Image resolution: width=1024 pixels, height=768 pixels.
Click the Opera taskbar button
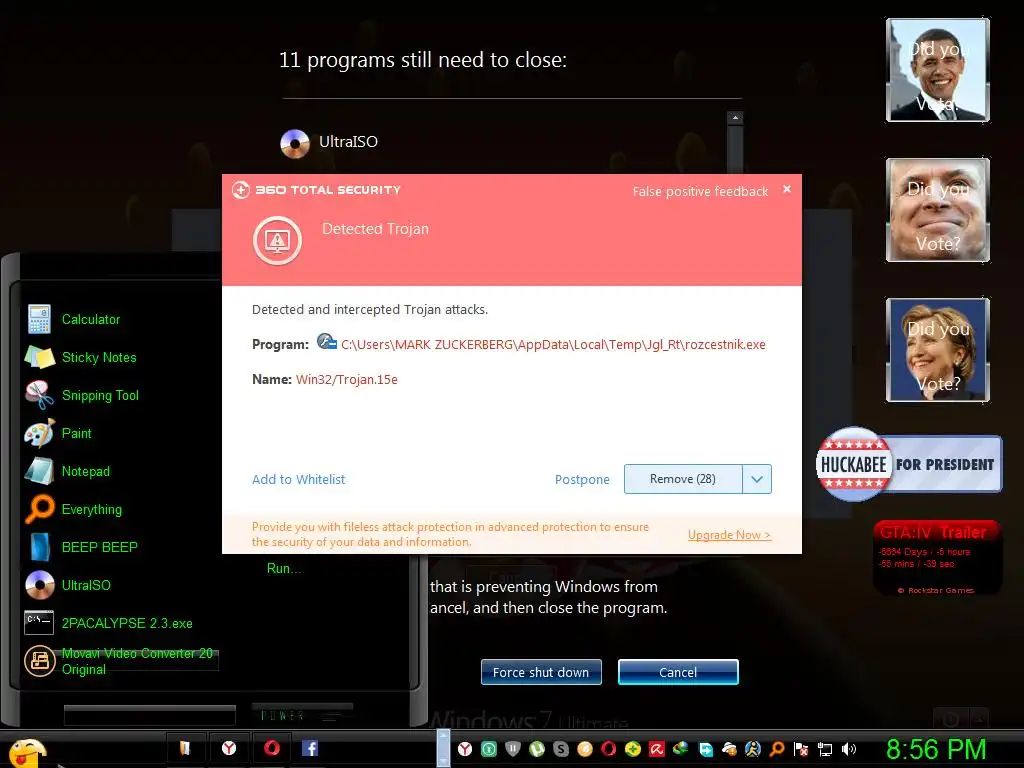coord(272,748)
